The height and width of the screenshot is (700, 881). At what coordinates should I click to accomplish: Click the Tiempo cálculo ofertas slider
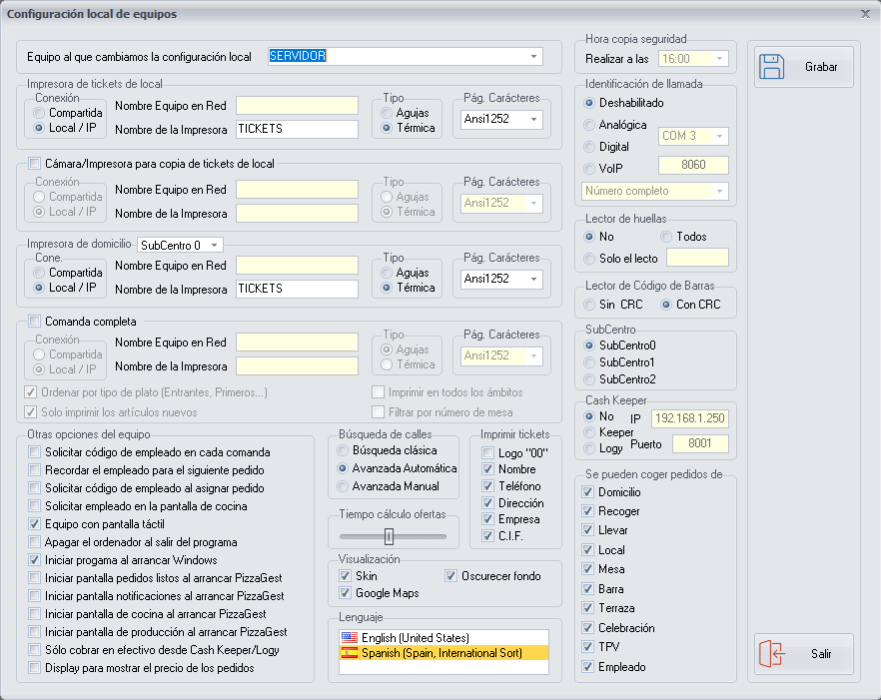coord(387,537)
